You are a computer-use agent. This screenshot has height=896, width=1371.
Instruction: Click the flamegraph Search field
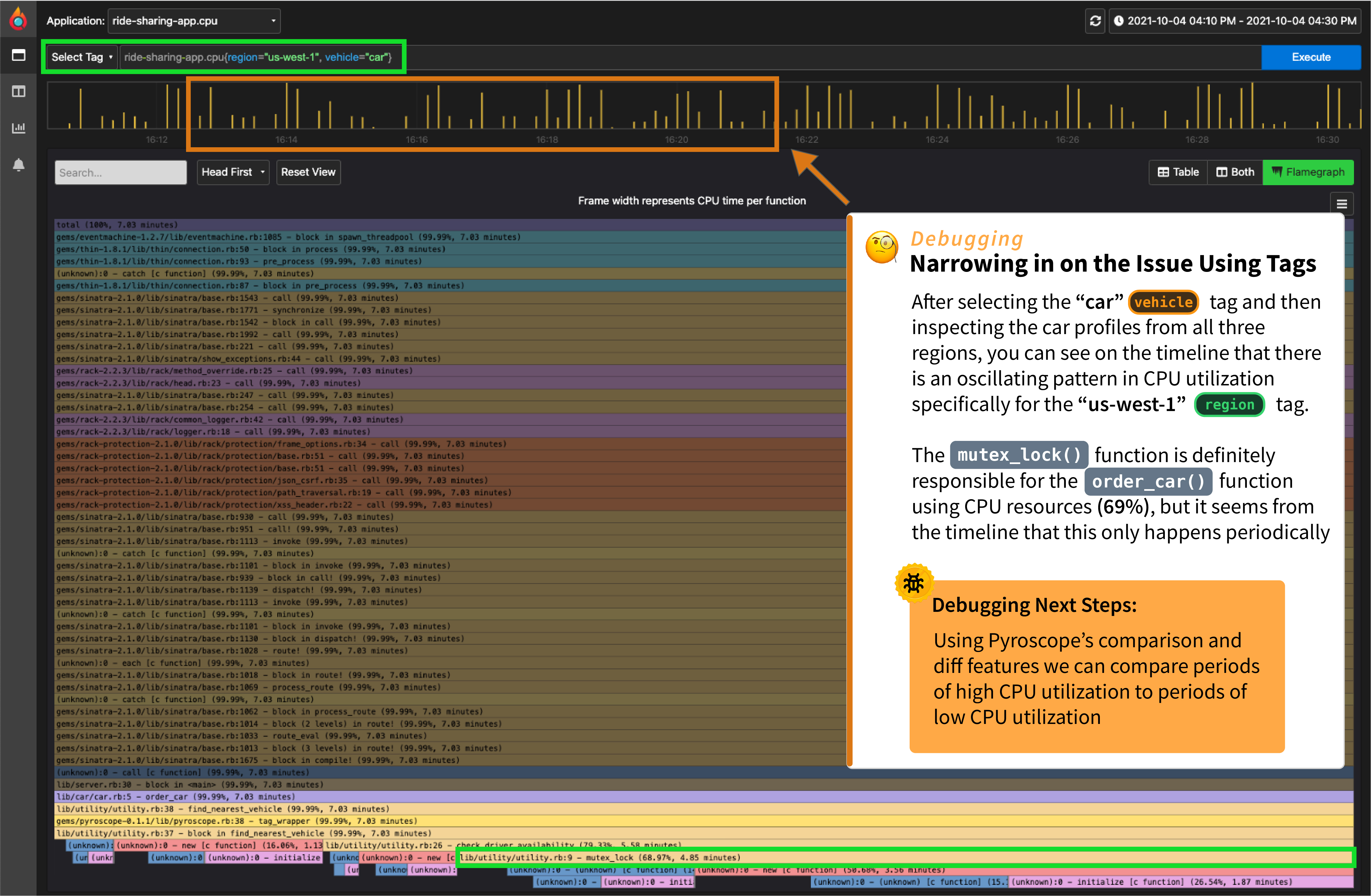[121, 173]
